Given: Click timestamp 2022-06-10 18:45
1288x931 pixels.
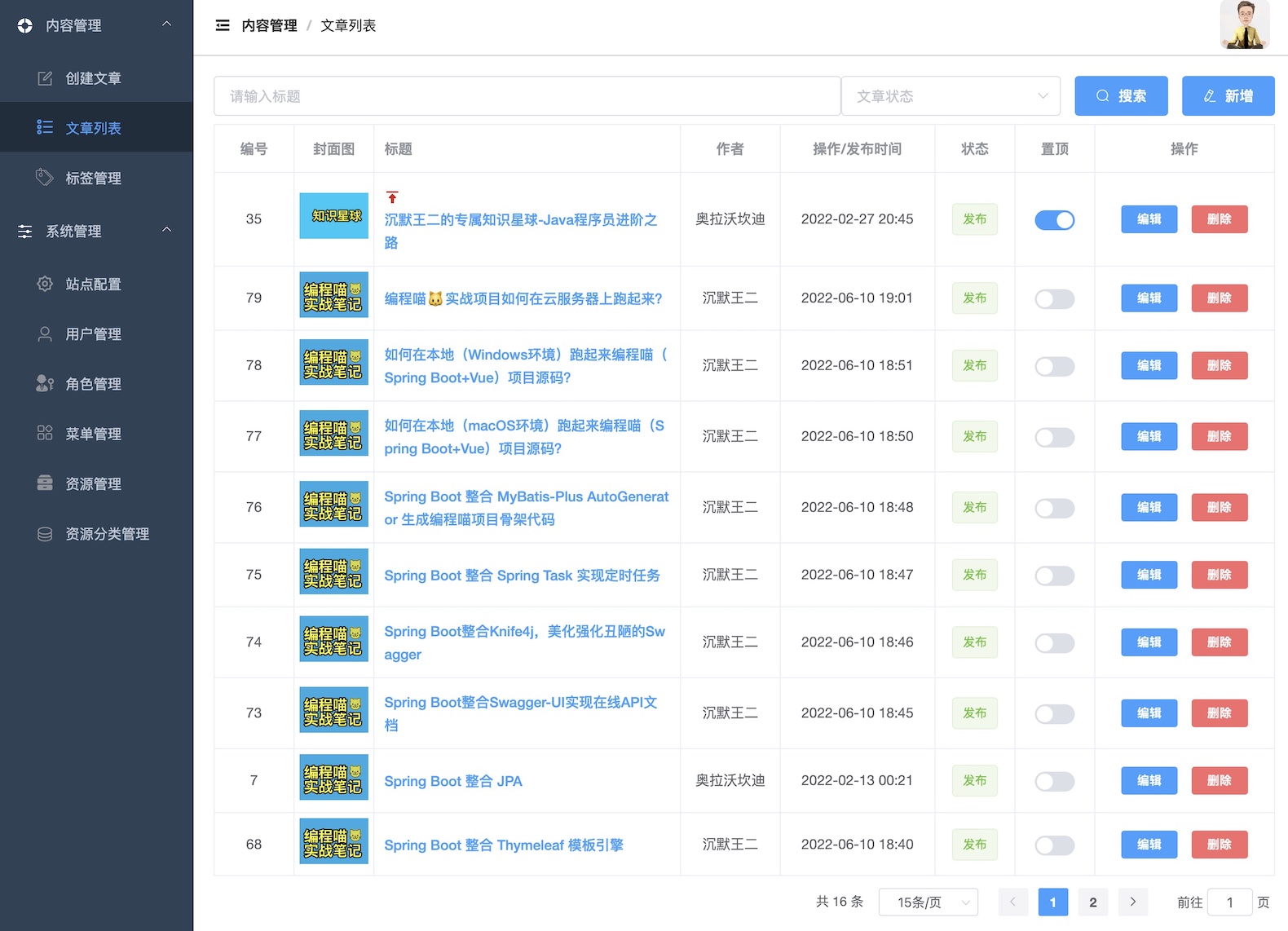Looking at the screenshot, I should 857,713.
